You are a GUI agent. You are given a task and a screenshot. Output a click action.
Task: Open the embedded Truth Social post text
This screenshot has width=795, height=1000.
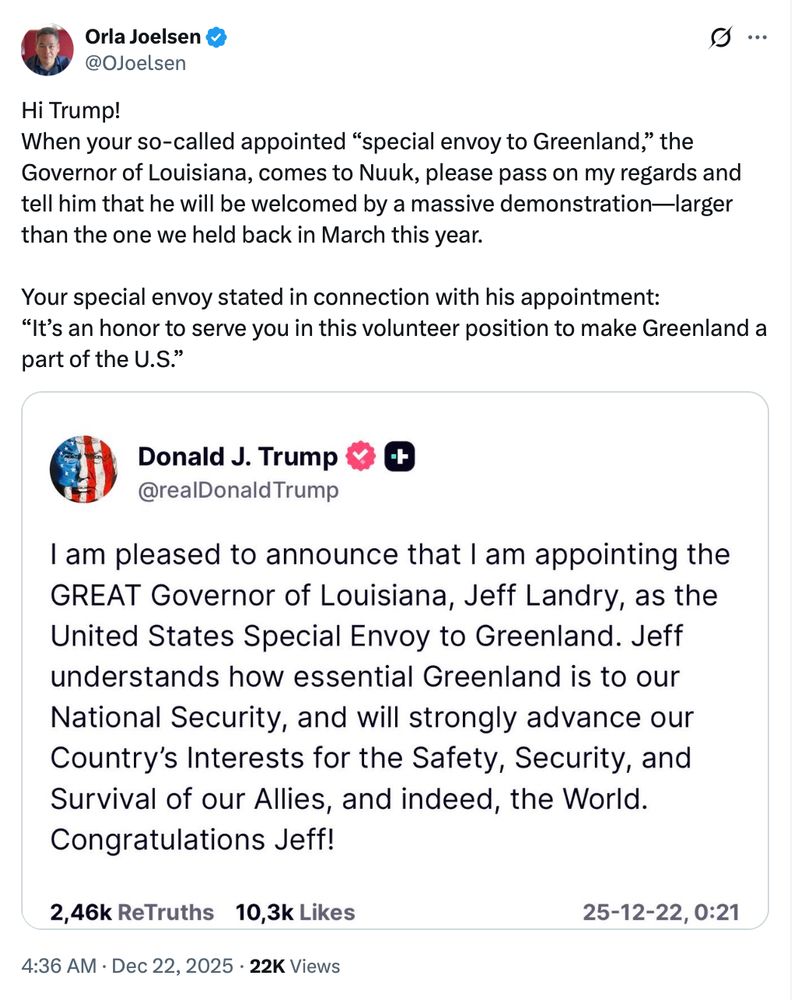click(x=390, y=696)
